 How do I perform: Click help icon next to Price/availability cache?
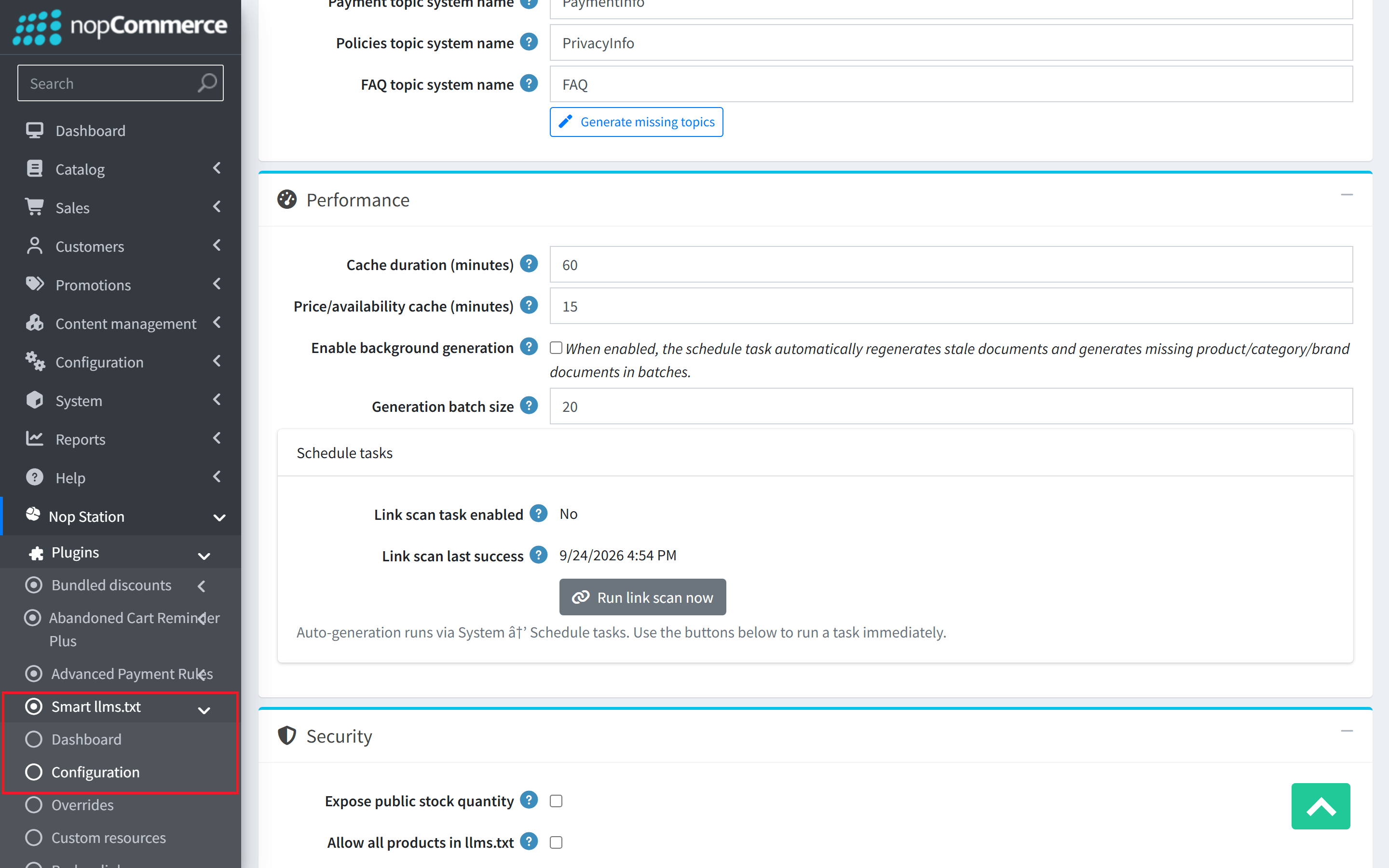[x=529, y=305]
